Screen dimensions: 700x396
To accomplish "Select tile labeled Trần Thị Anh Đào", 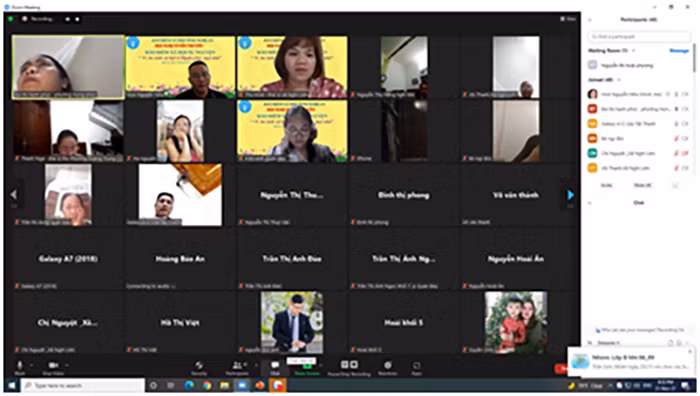I will (x=292, y=258).
